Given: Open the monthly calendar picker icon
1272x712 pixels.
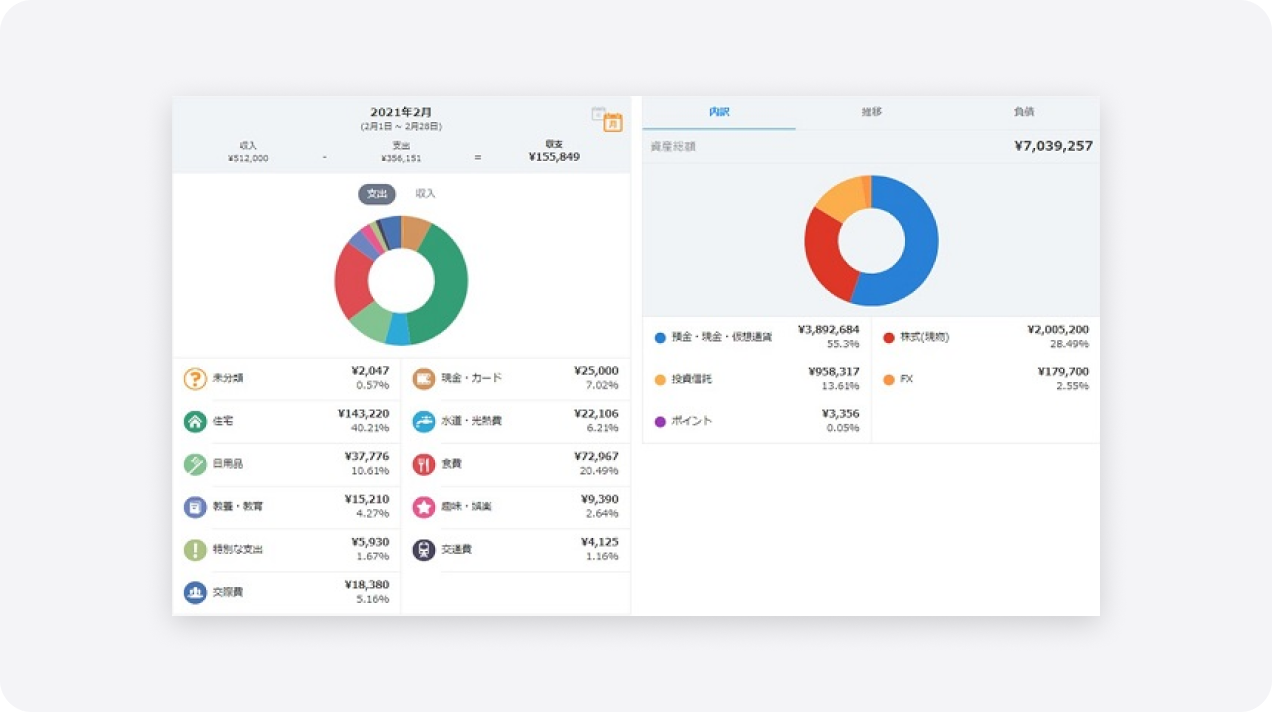Looking at the screenshot, I should tap(612, 122).
